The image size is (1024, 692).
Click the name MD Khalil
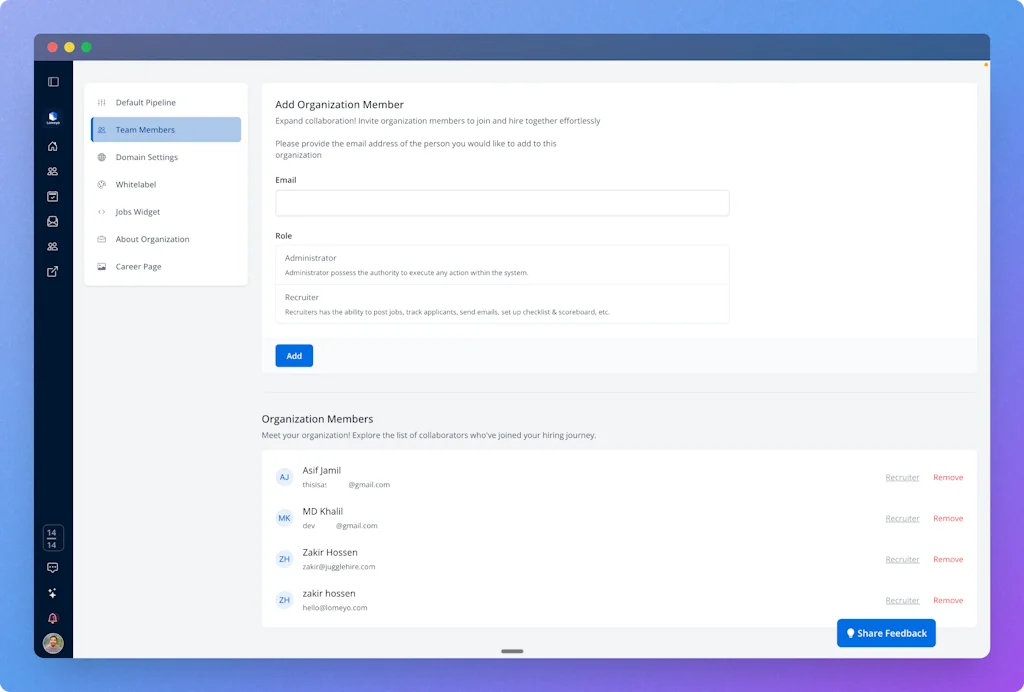(x=323, y=512)
